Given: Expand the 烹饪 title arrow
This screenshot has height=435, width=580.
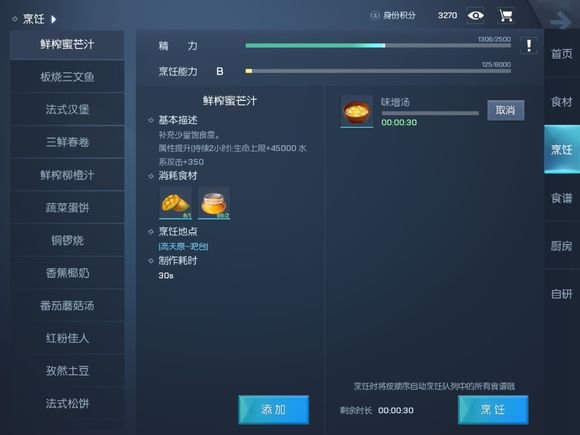Looking at the screenshot, I should 54,19.
